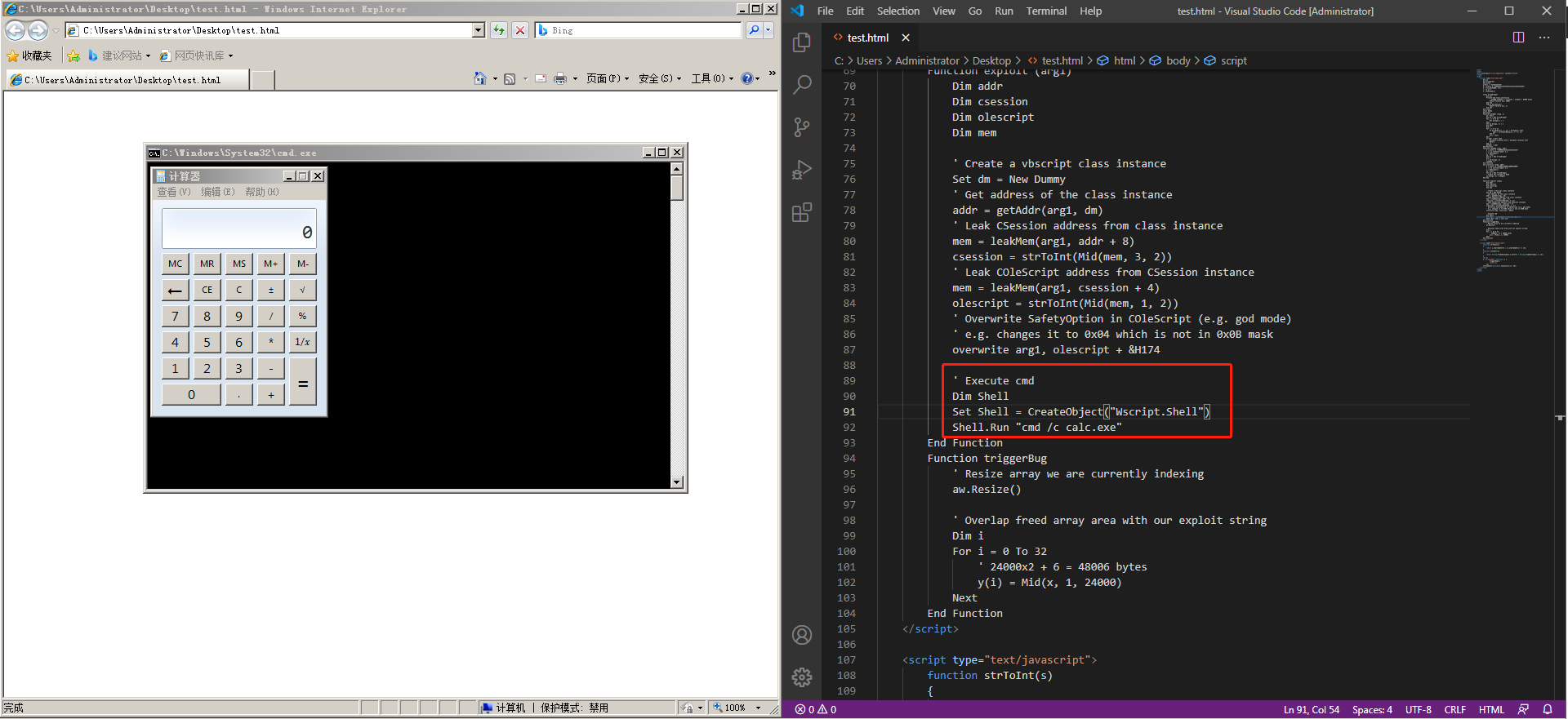Open the 安全(S) menu dropdown
This screenshot has height=719, width=1568.
point(660,78)
